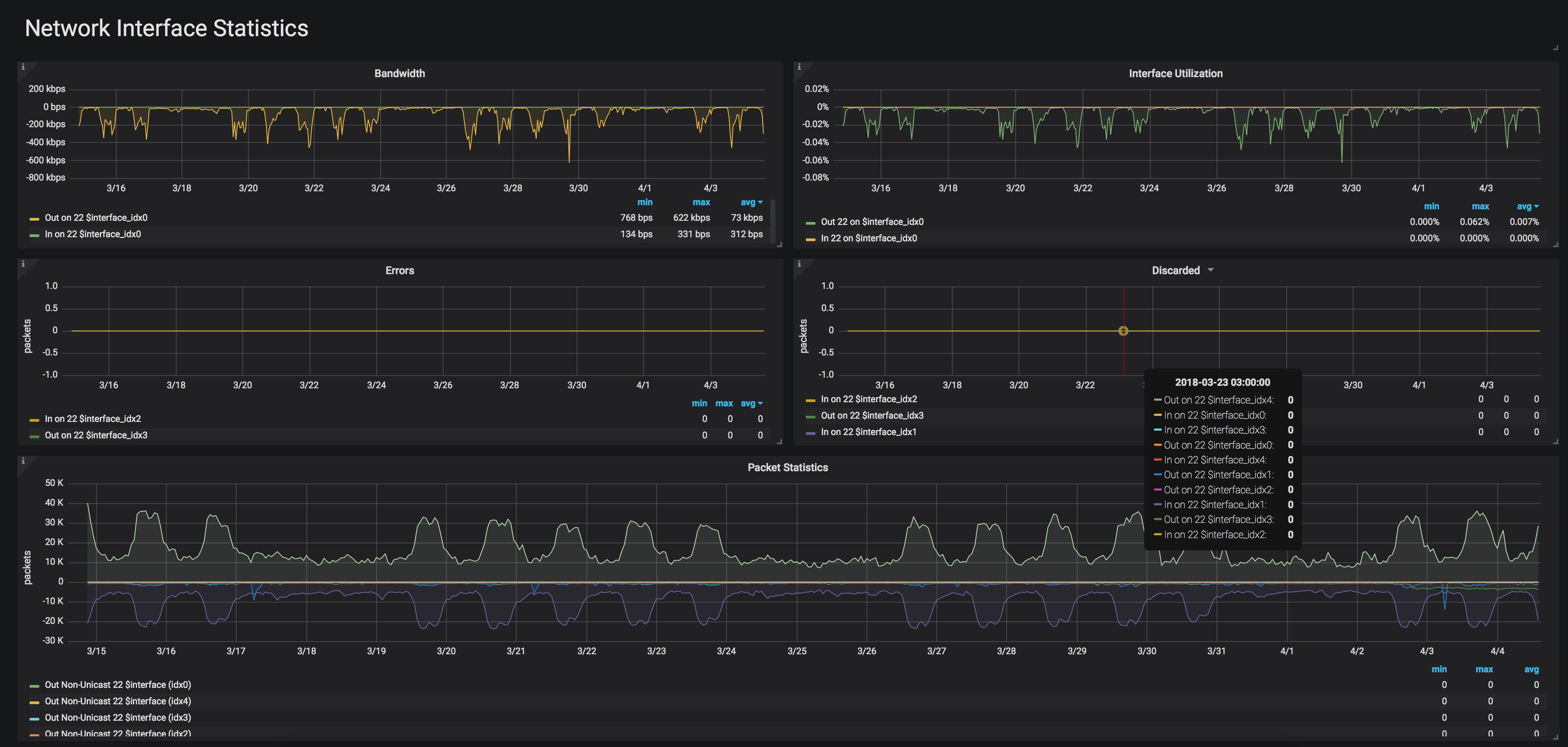The height and width of the screenshot is (747, 1568).
Task: Open the Bandwidth panel title menu
Action: tap(399, 73)
